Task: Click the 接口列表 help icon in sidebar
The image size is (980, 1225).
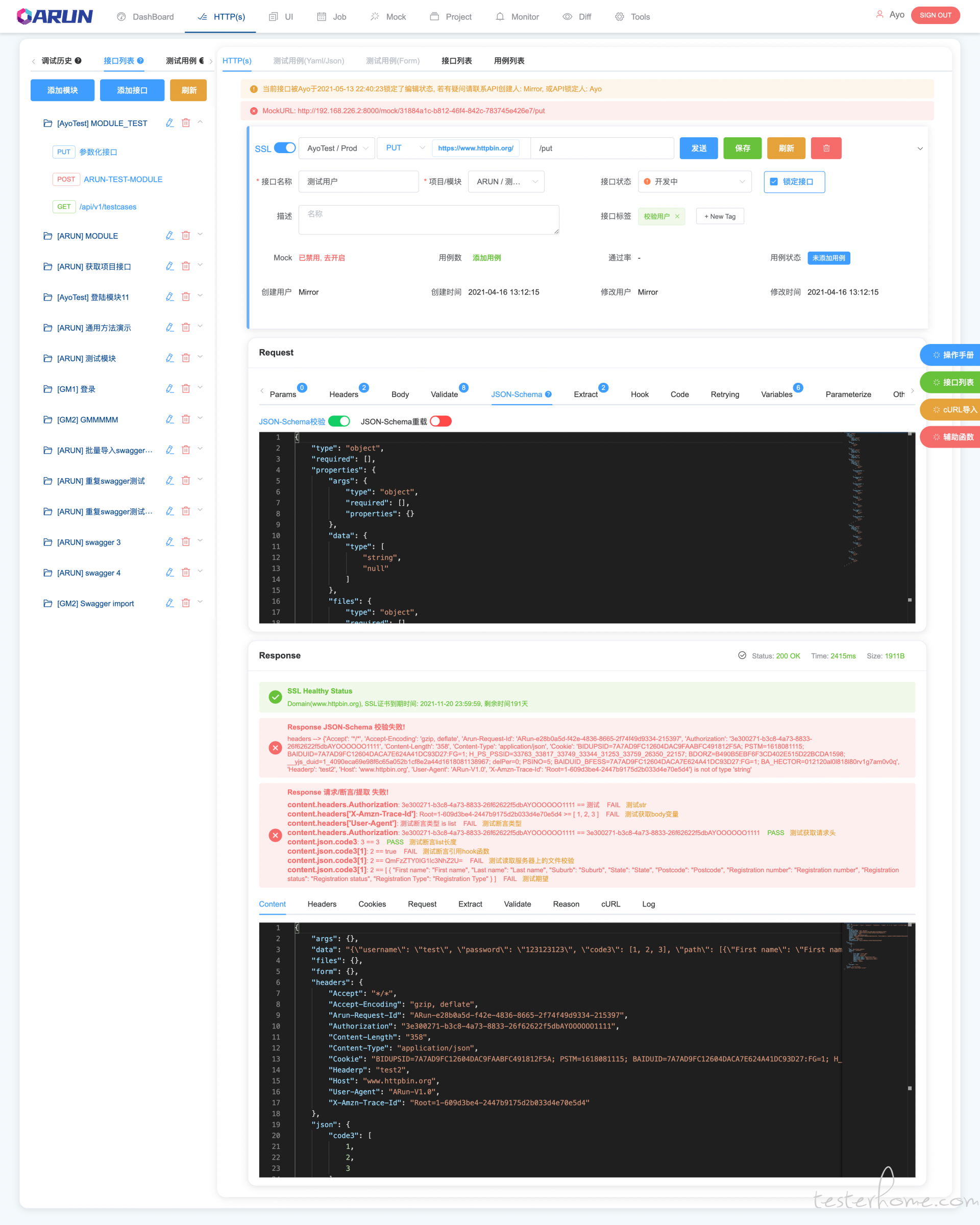Action: click(x=140, y=61)
